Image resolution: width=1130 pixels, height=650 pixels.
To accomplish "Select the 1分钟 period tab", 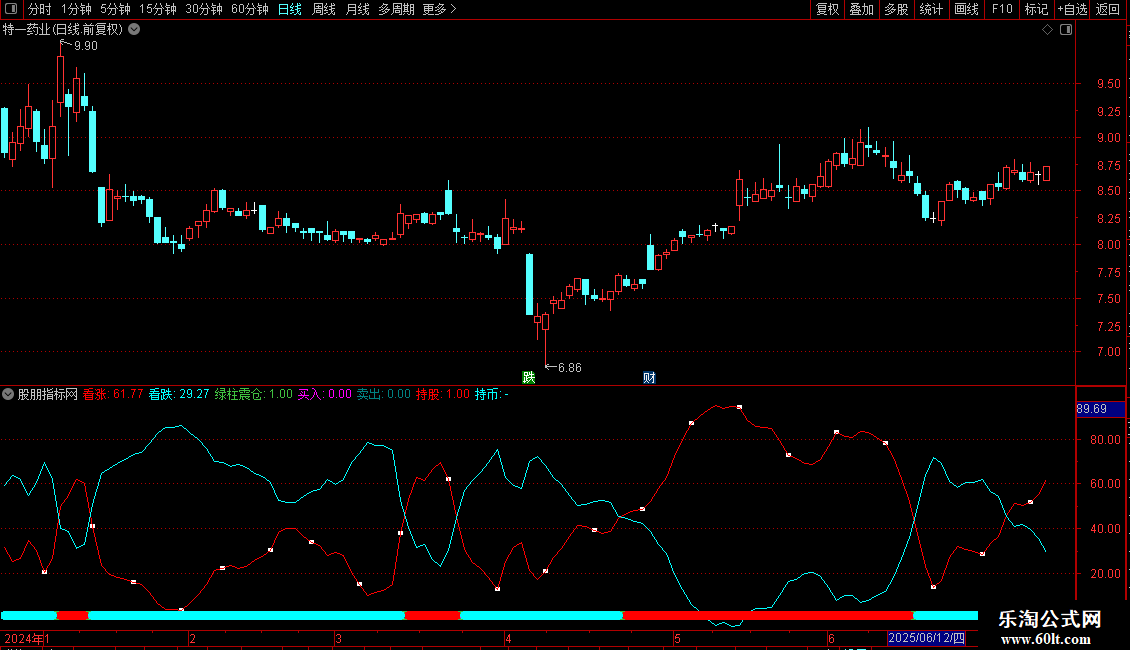I will (x=76, y=9).
